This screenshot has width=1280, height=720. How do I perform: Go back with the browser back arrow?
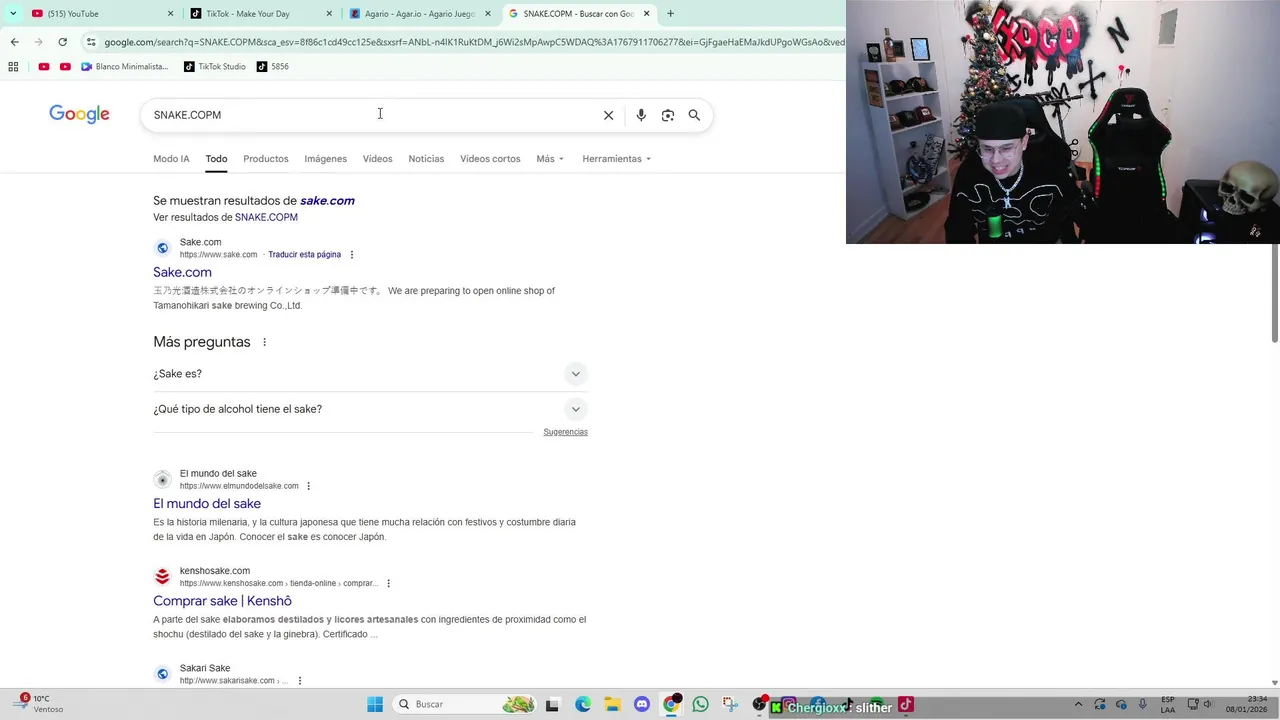pos(14,42)
